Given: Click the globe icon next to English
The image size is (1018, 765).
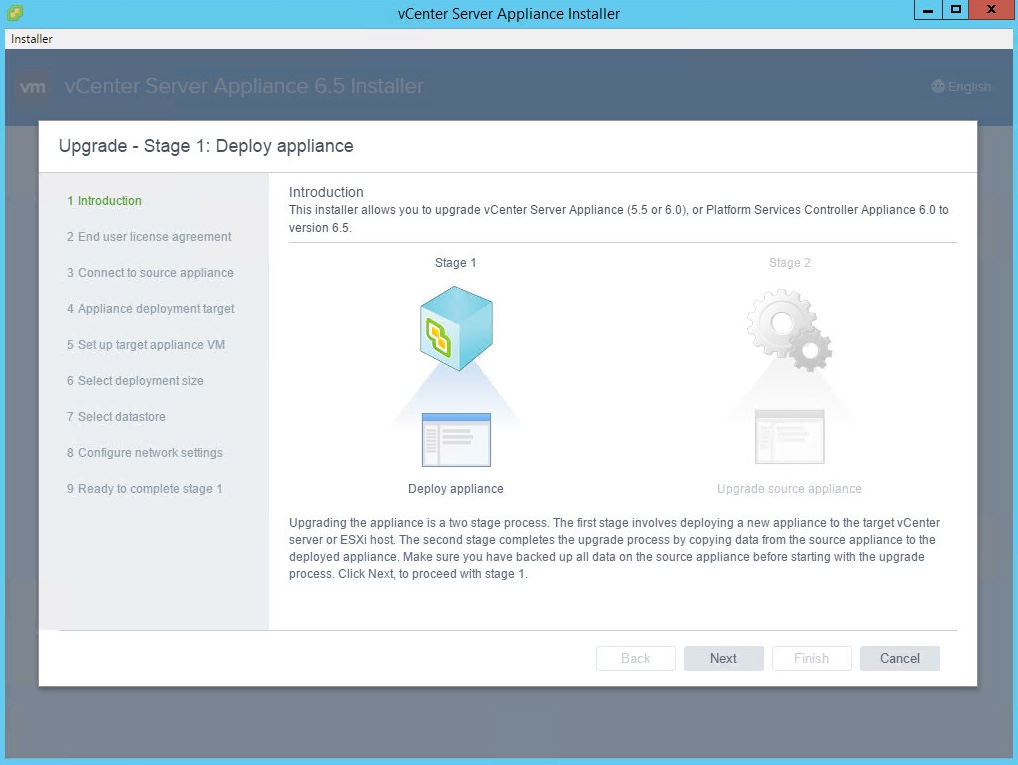Looking at the screenshot, I should (937, 87).
